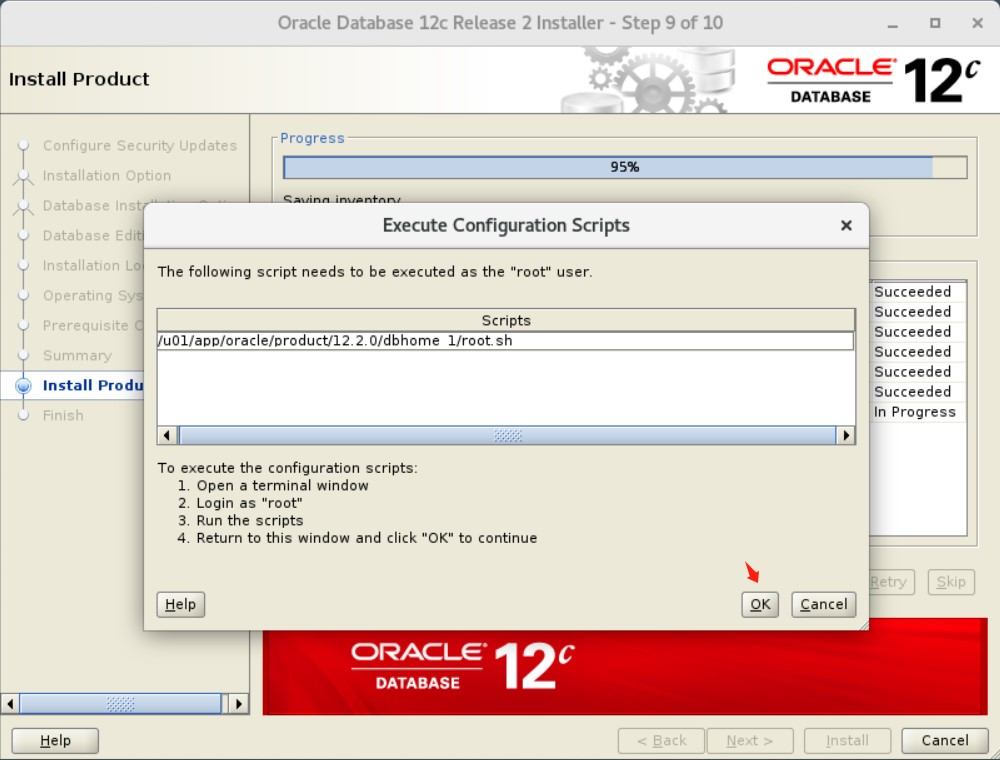The width and height of the screenshot is (1000, 760).
Task: Select the root.sh script row
Action: click(505, 340)
